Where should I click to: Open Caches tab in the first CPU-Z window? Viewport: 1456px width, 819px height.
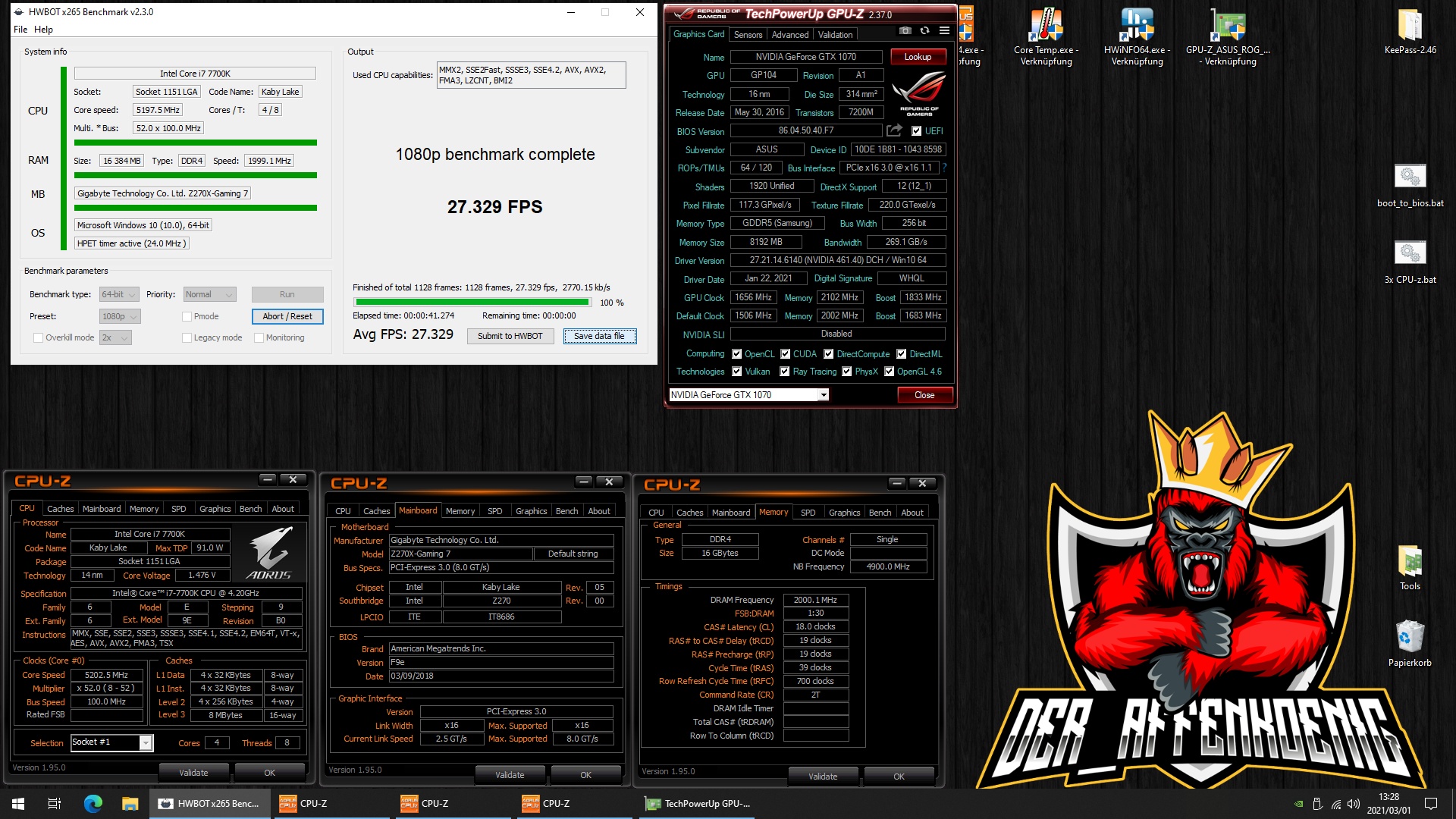tap(60, 509)
